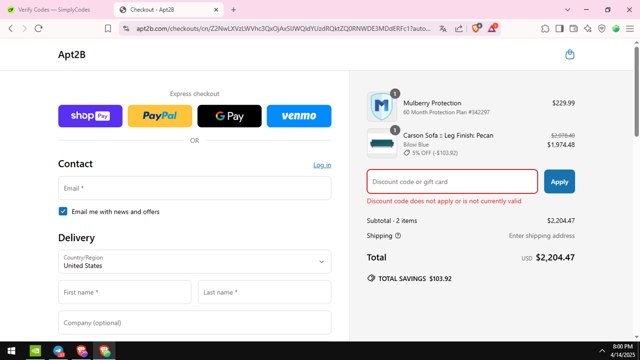640x360 pixels.
Task: Focus the discount code or gift card field
Action: [452, 182]
